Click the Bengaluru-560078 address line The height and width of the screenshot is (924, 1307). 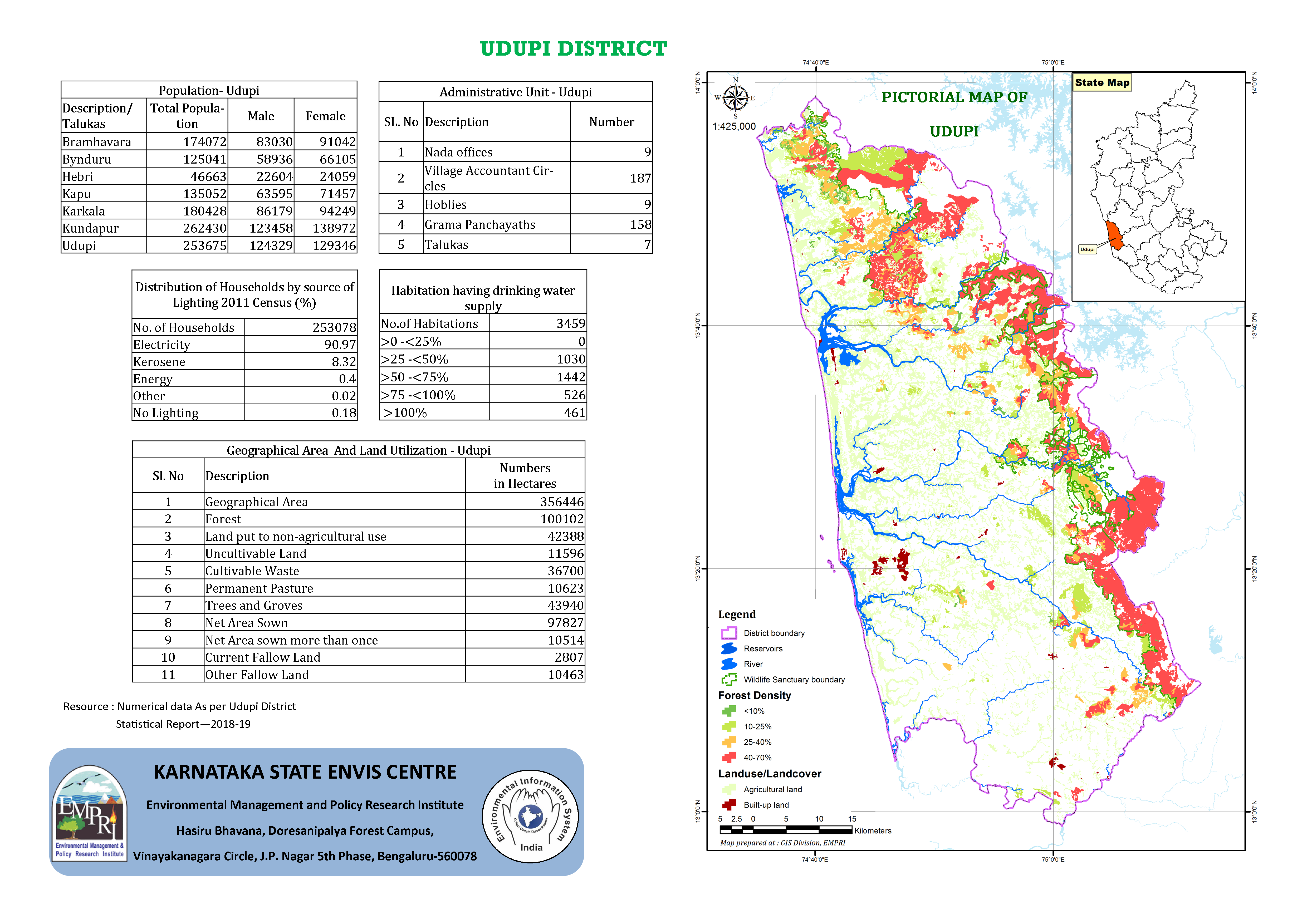tap(305, 856)
